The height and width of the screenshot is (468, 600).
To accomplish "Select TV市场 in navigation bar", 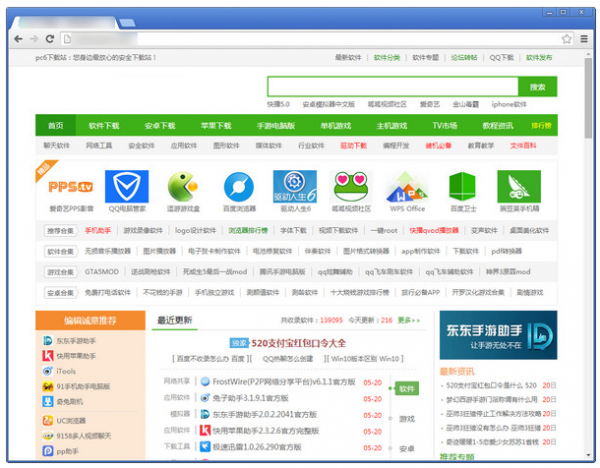I will 445,126.
